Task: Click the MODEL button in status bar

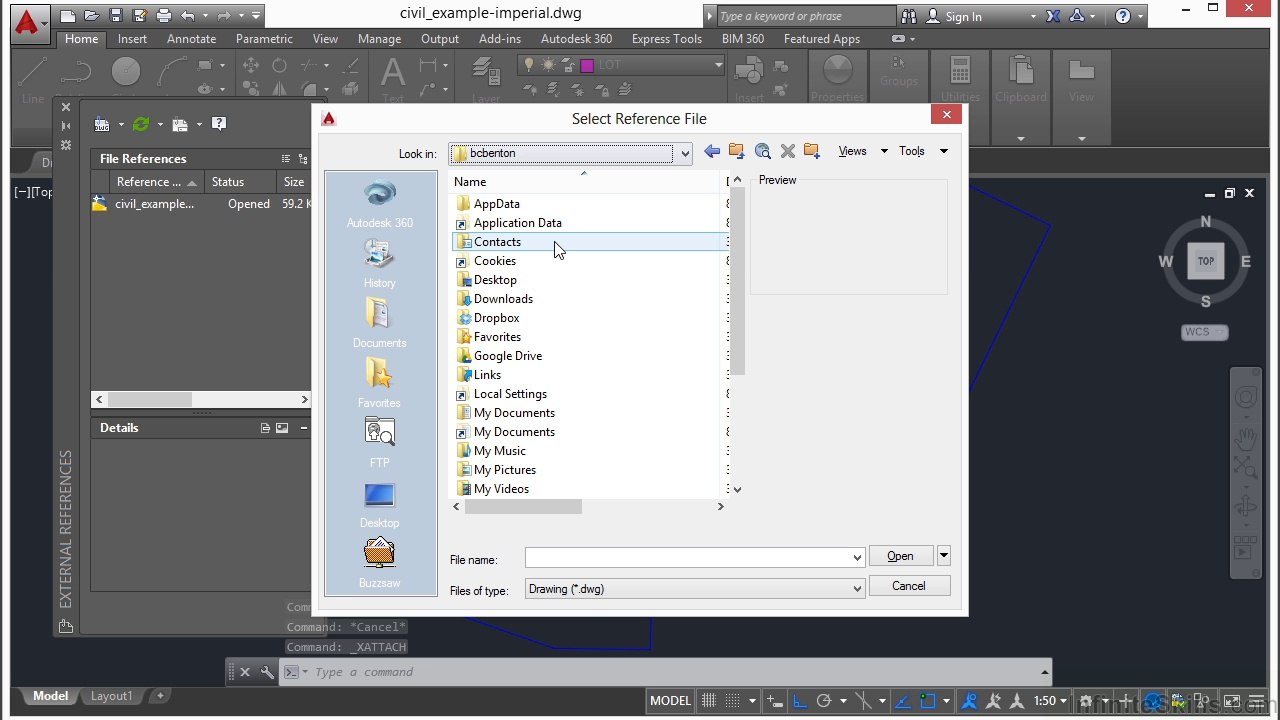Action: click(x=670, y=701)
